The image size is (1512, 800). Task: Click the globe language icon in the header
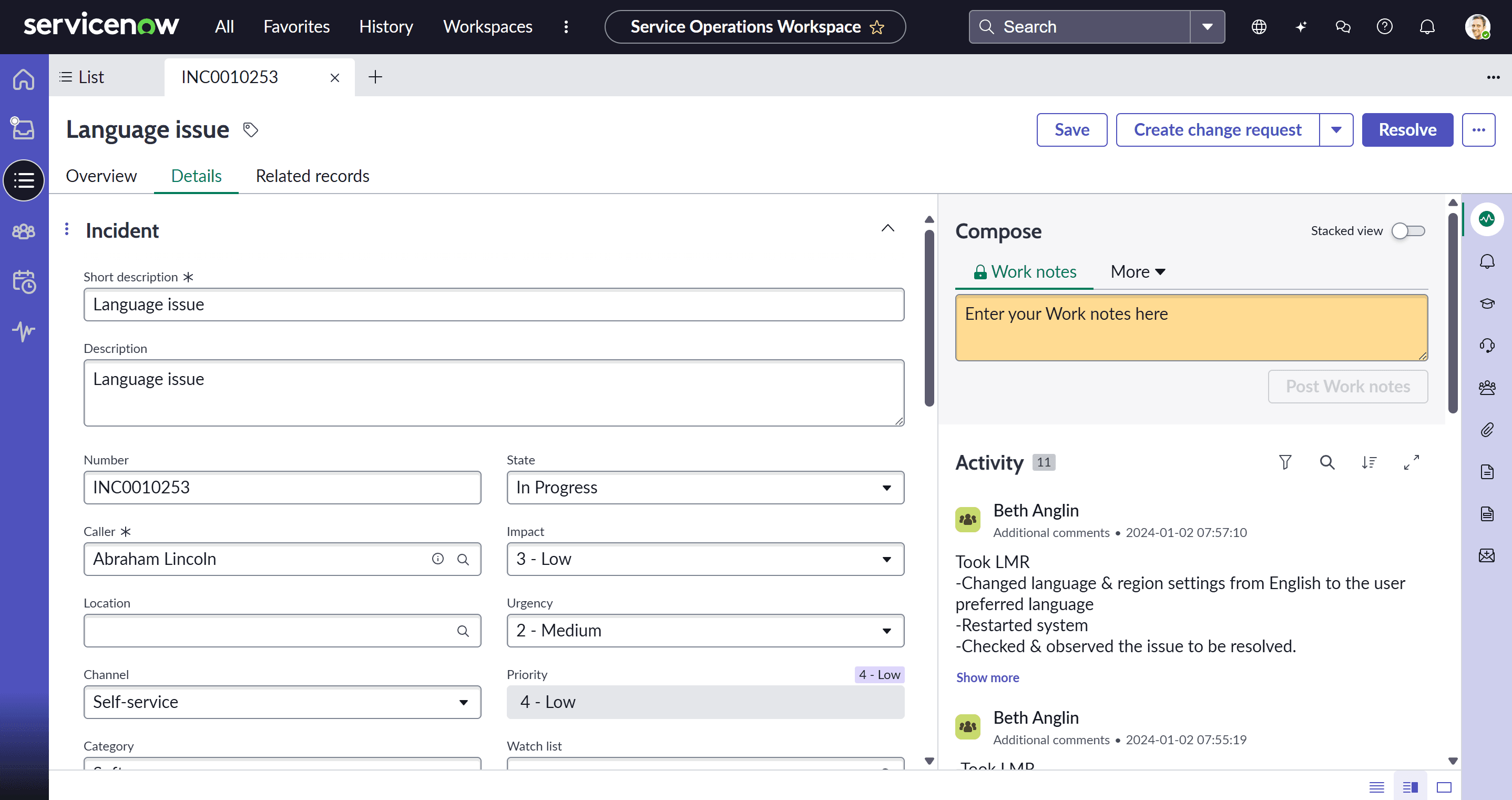(1259, 26)
